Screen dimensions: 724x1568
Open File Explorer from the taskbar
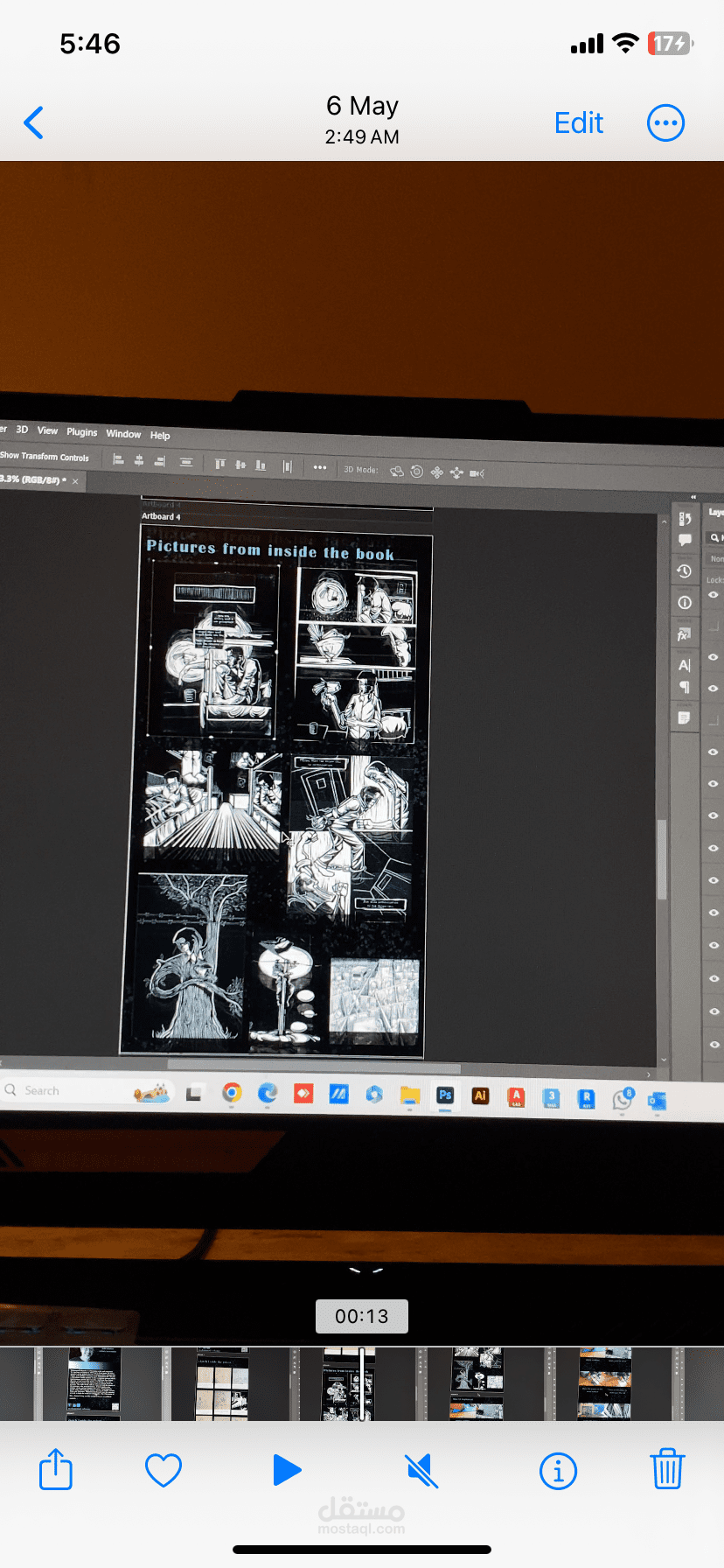click(410, 1095)
